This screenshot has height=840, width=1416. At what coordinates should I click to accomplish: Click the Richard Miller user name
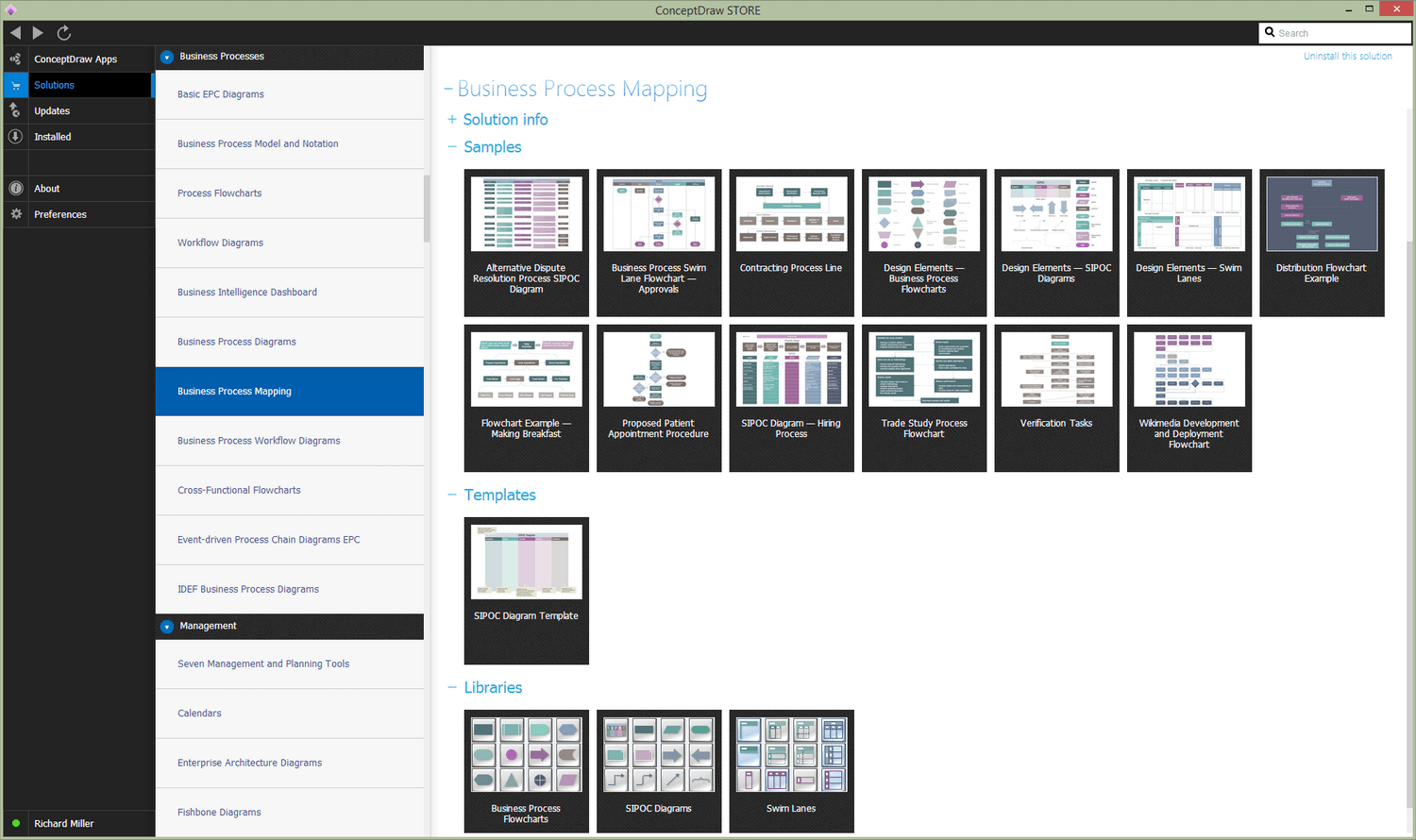(x=64, y=824)
